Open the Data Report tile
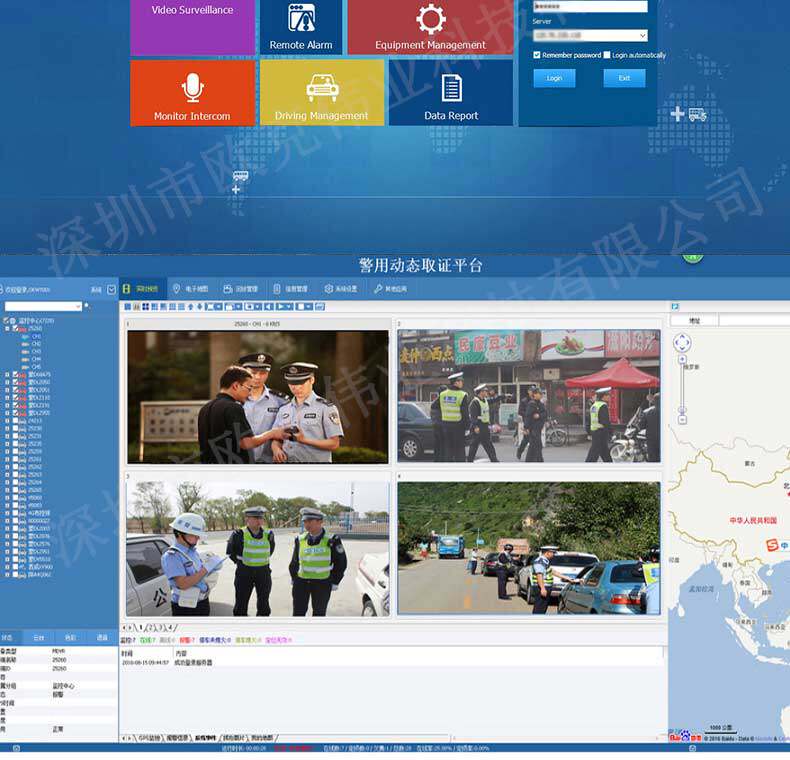The height and width of the screenshot is (760, 790). coord(451,93)
